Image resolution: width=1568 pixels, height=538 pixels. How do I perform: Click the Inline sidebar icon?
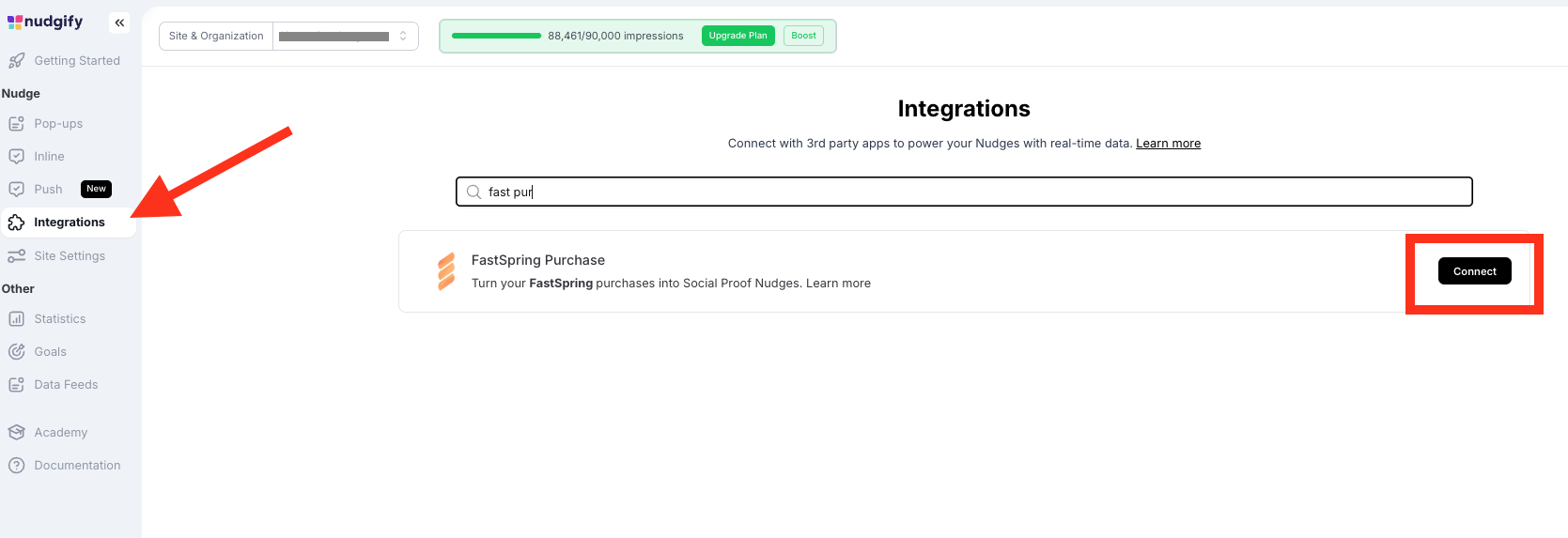click(16, 157)
